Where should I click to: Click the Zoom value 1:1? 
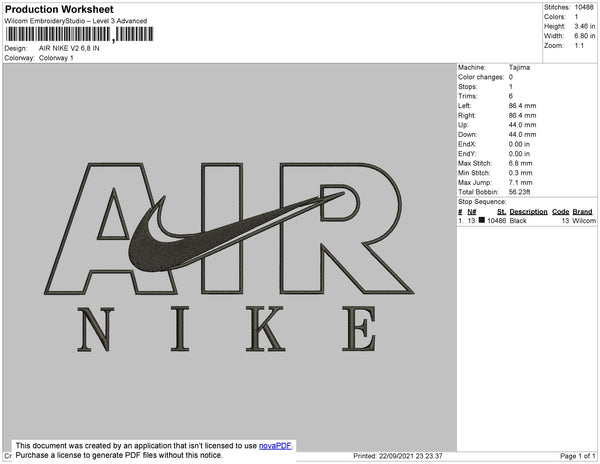point(579,46)
